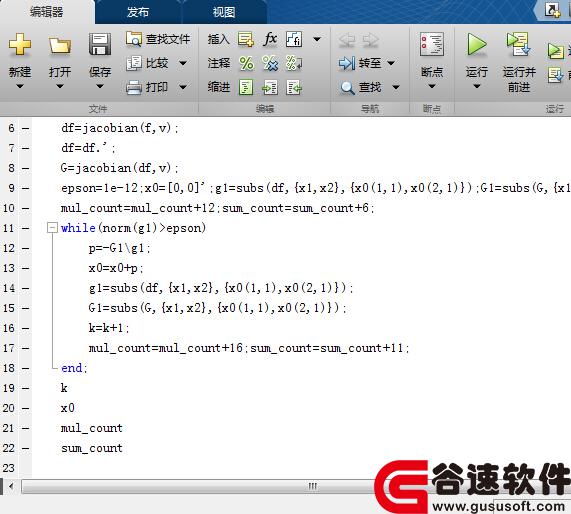Toggle breakpoint dash on line 16

(25, 328)
